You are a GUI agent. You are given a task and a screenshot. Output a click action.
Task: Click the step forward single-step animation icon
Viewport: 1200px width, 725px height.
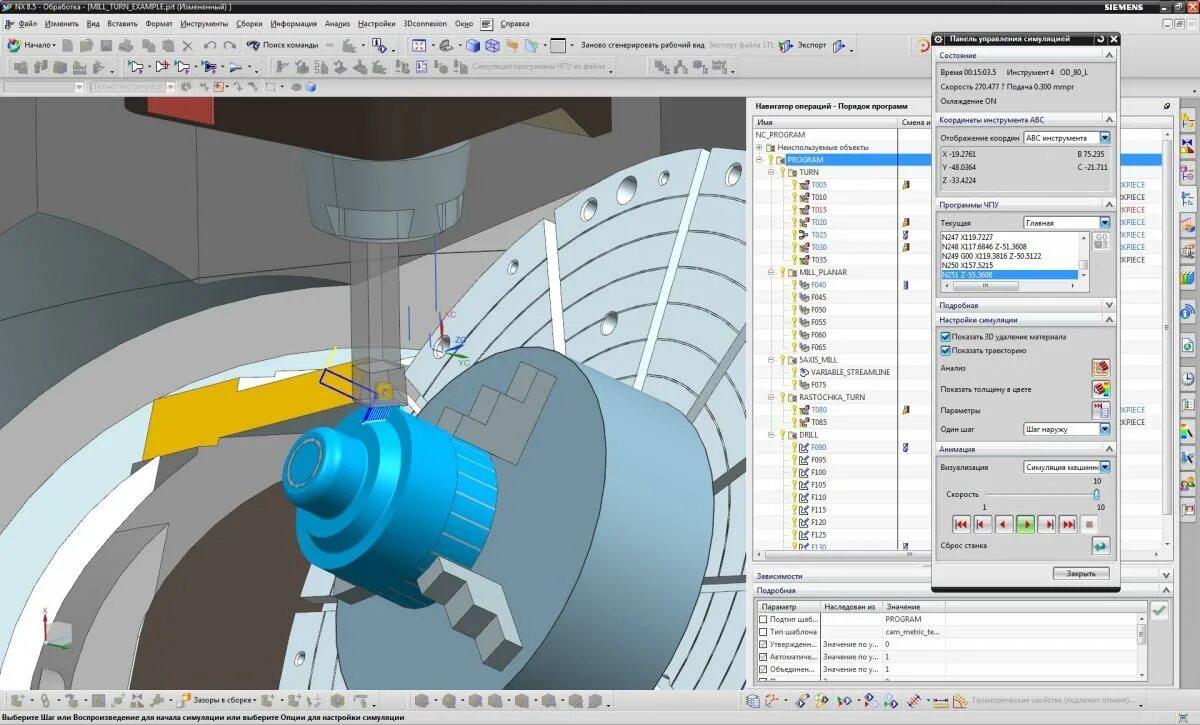click(x=1047, y=524)
